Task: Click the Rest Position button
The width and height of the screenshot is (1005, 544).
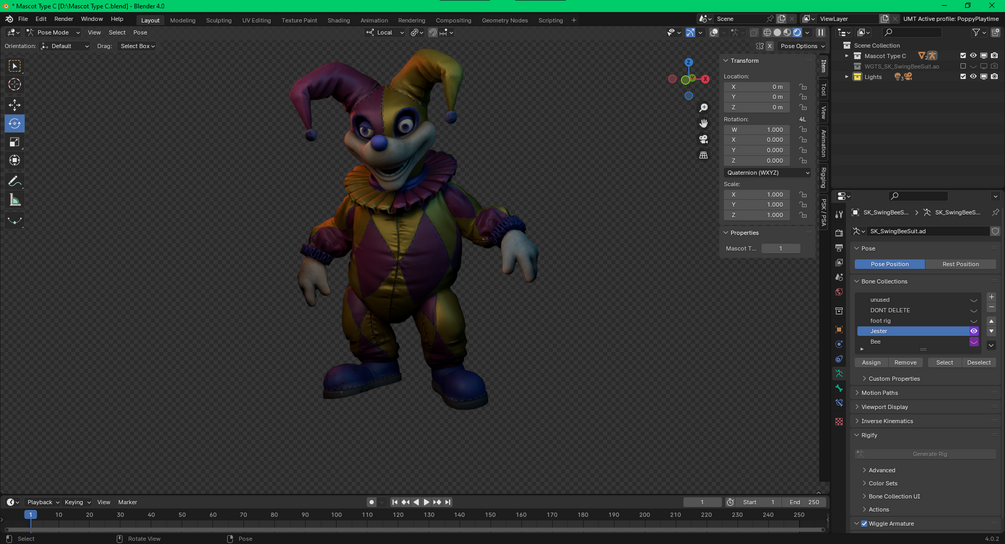Action: click(960, 264)
